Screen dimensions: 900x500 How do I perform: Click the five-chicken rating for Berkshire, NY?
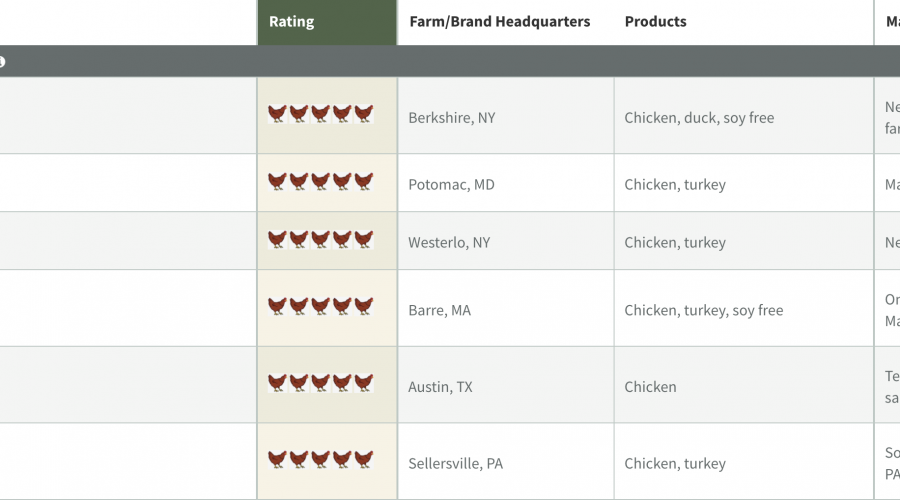pos(320,114)
